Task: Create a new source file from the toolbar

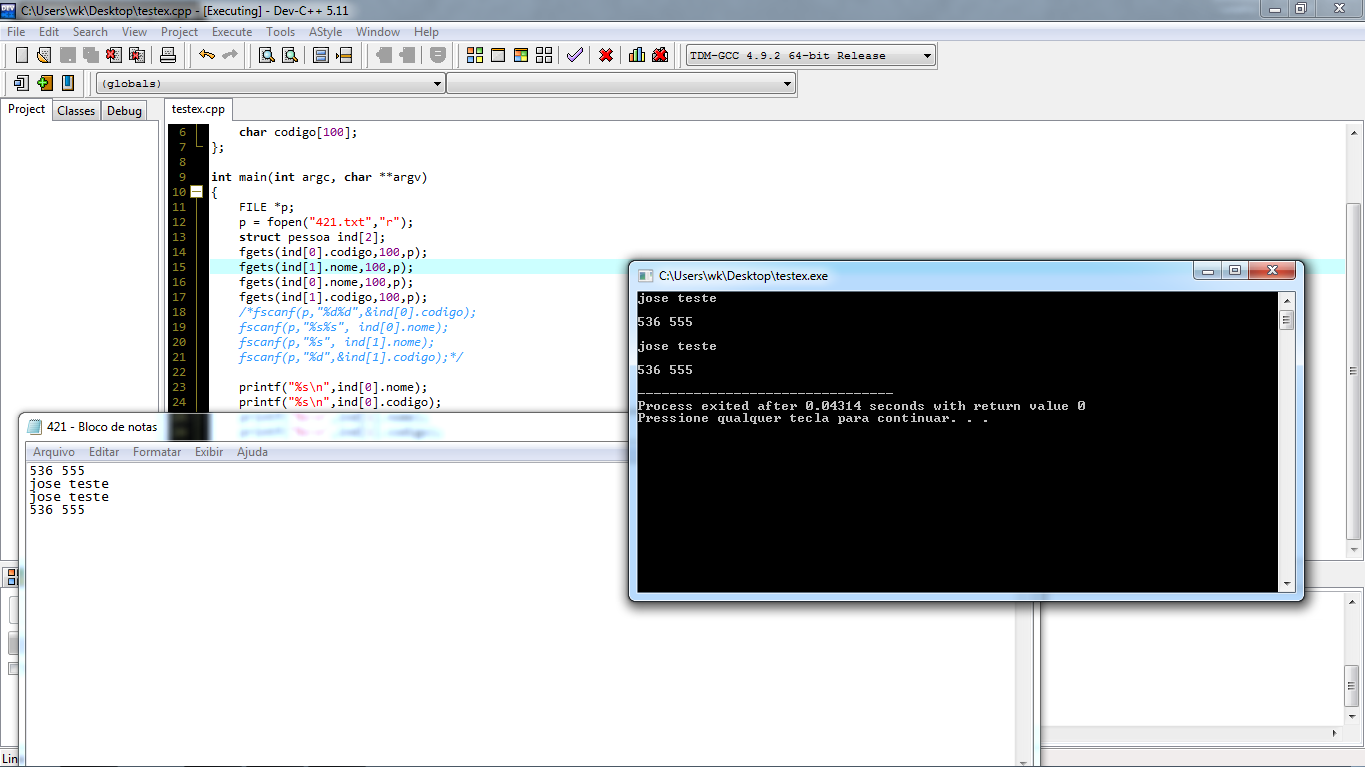Action: tap(21, 55)
